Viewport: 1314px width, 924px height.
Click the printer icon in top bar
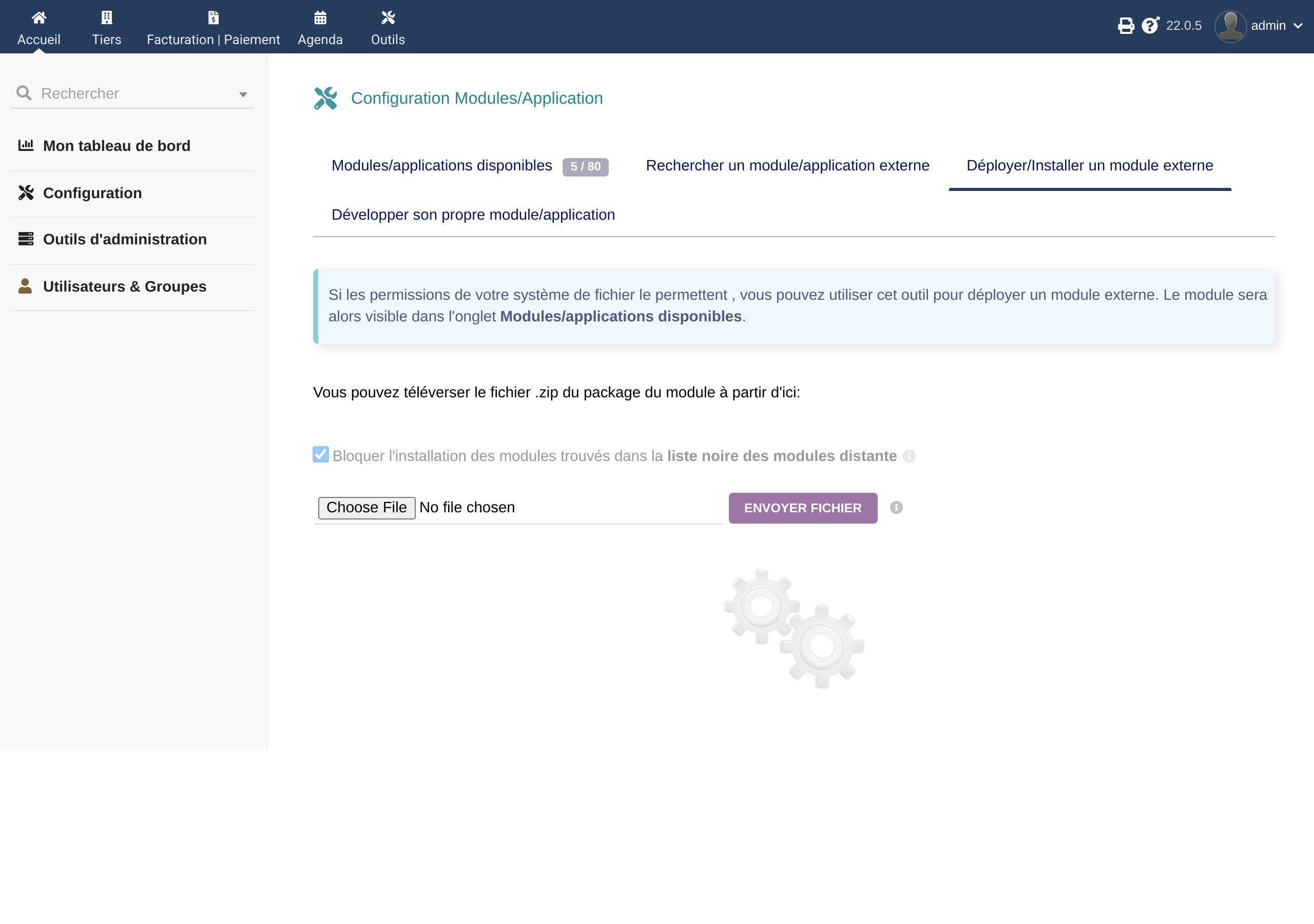coord(1126,26)
